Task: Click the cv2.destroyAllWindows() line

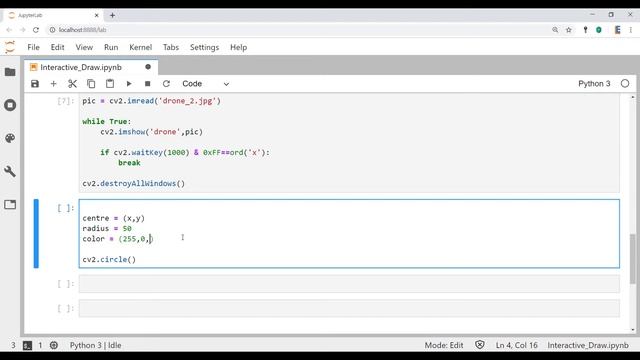Action: (133, 183)
